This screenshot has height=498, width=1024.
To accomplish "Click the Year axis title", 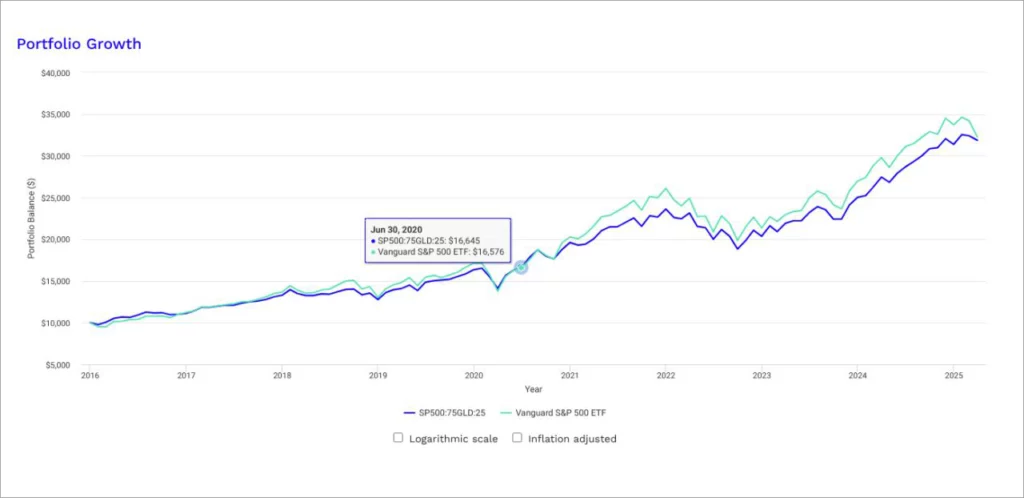I will click(533, 389).
